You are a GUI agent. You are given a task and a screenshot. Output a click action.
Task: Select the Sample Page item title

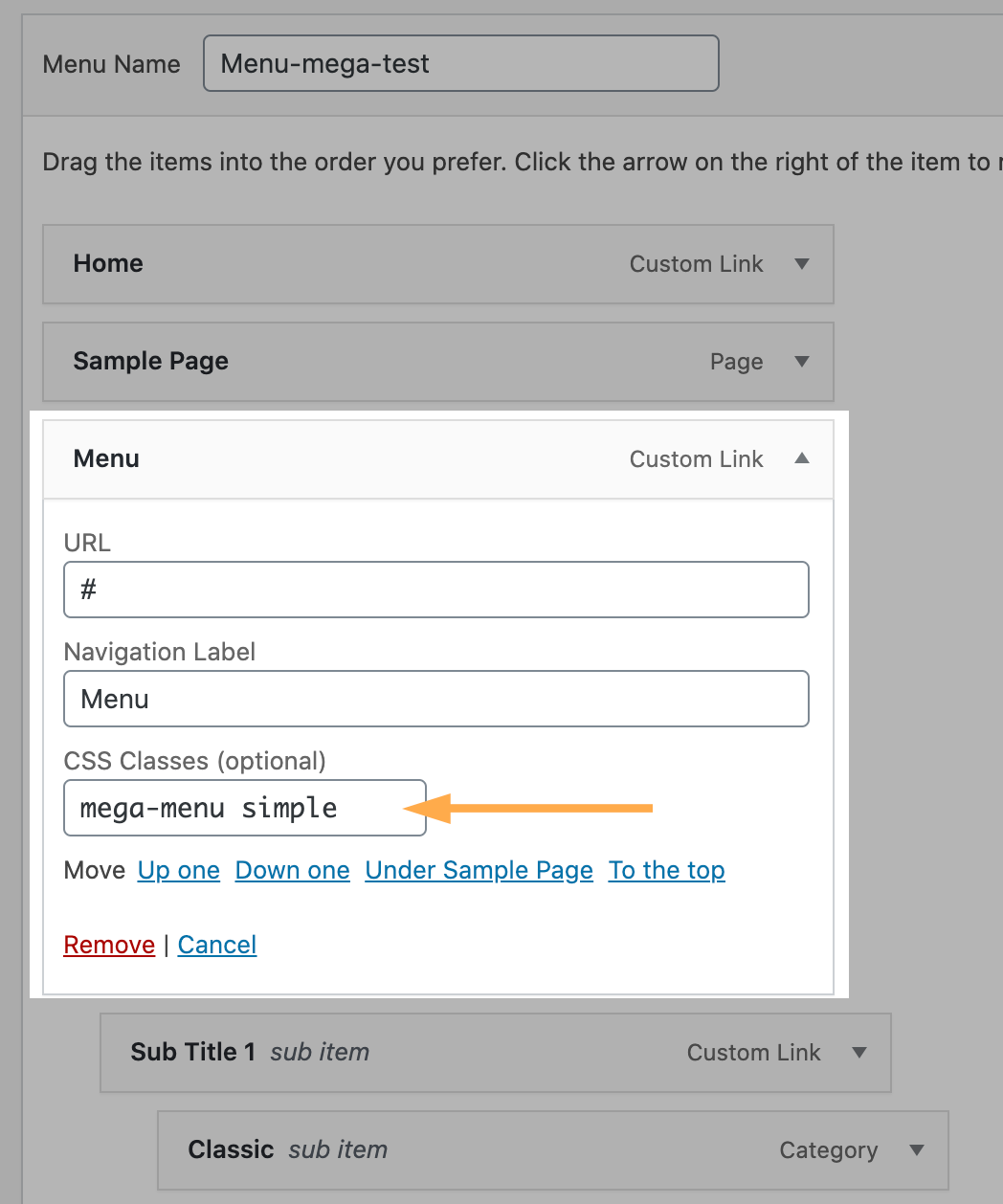[151, 362]
